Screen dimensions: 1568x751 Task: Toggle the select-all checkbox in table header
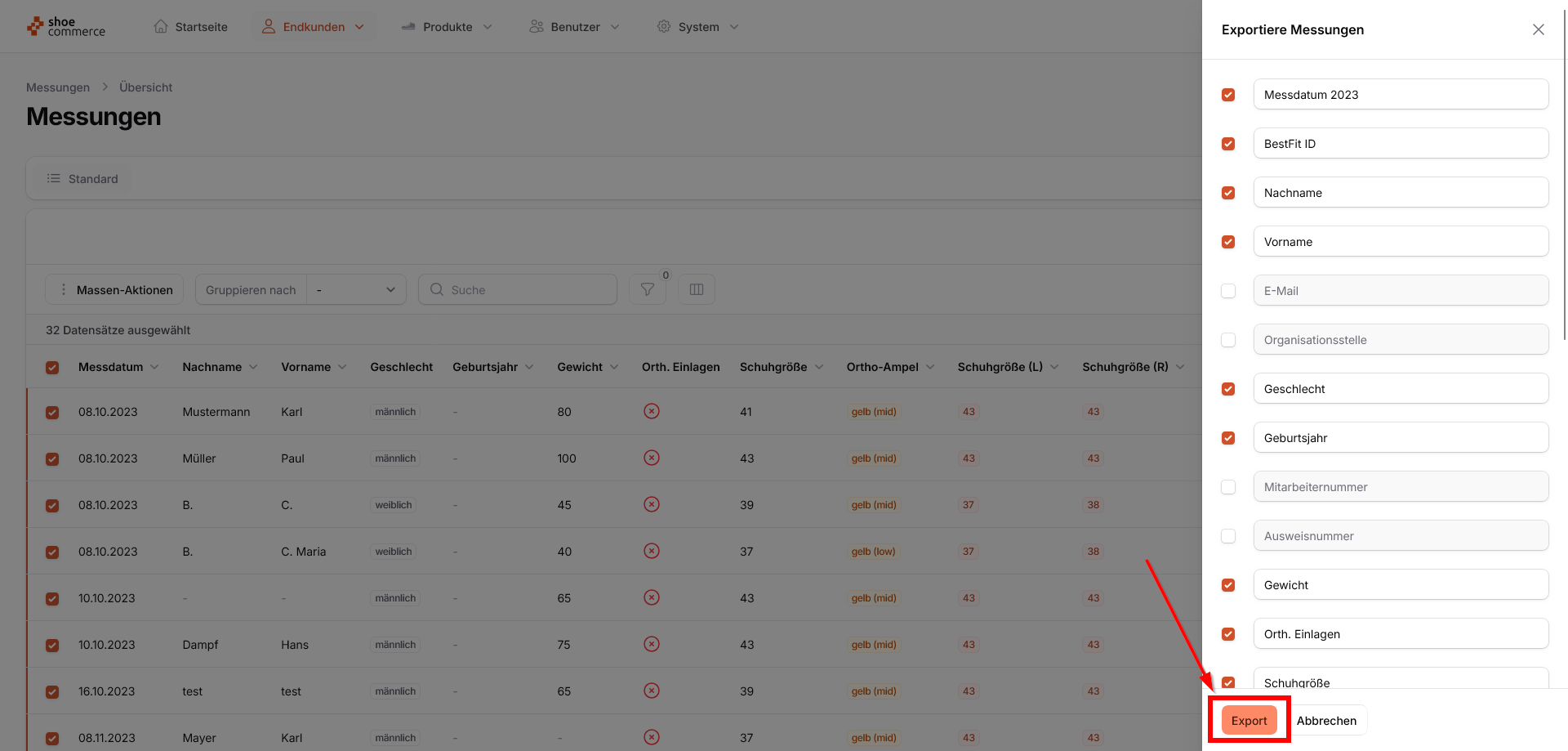[52, 368]
